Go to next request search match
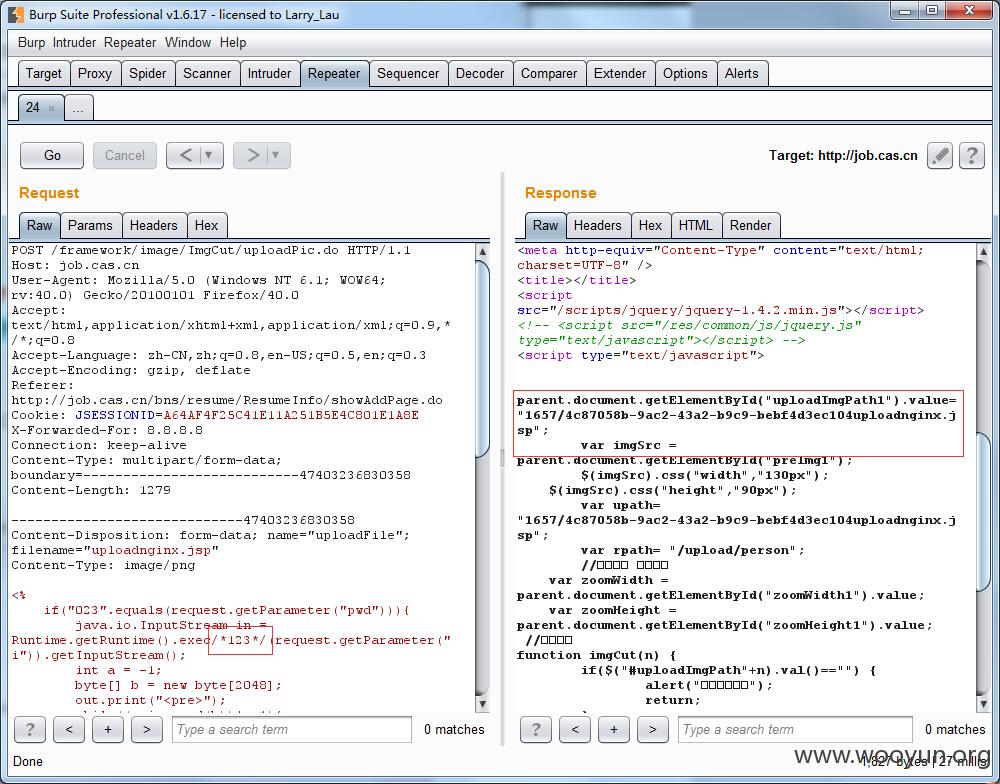 click(x=147, y=729)
